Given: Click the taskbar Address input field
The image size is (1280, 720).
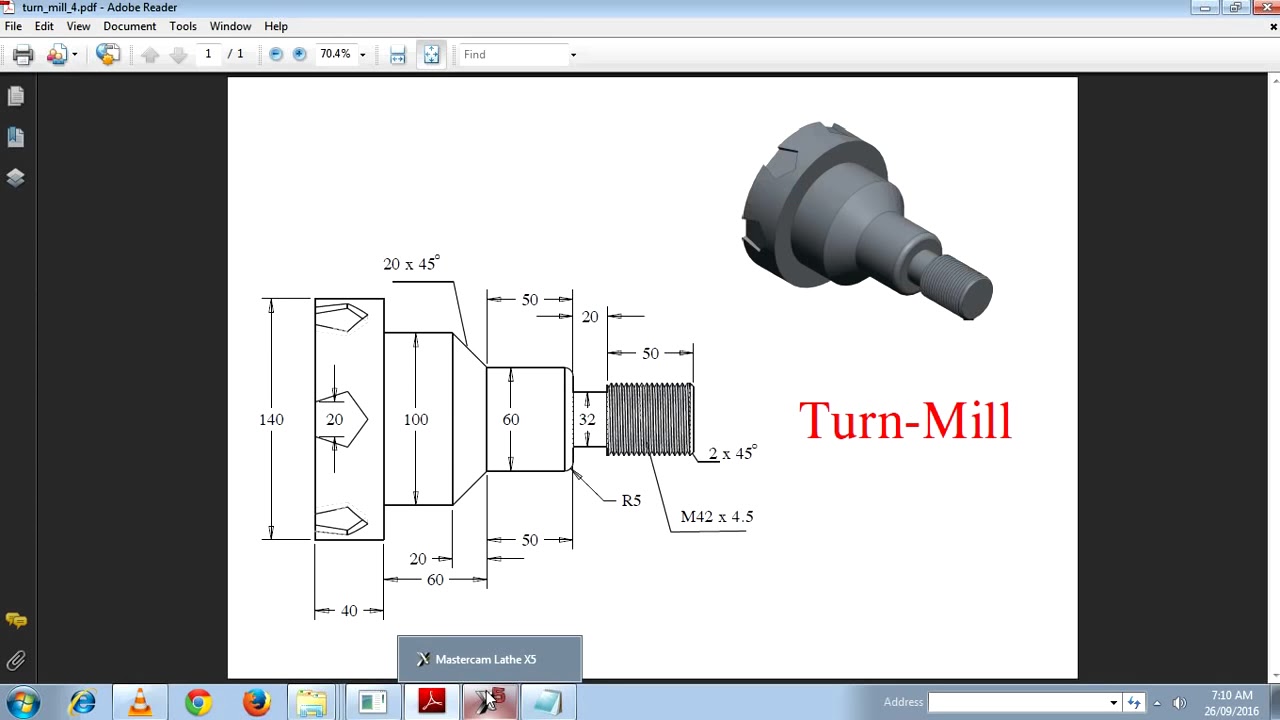Looking at the screenshot, I should pos(1017,703).
